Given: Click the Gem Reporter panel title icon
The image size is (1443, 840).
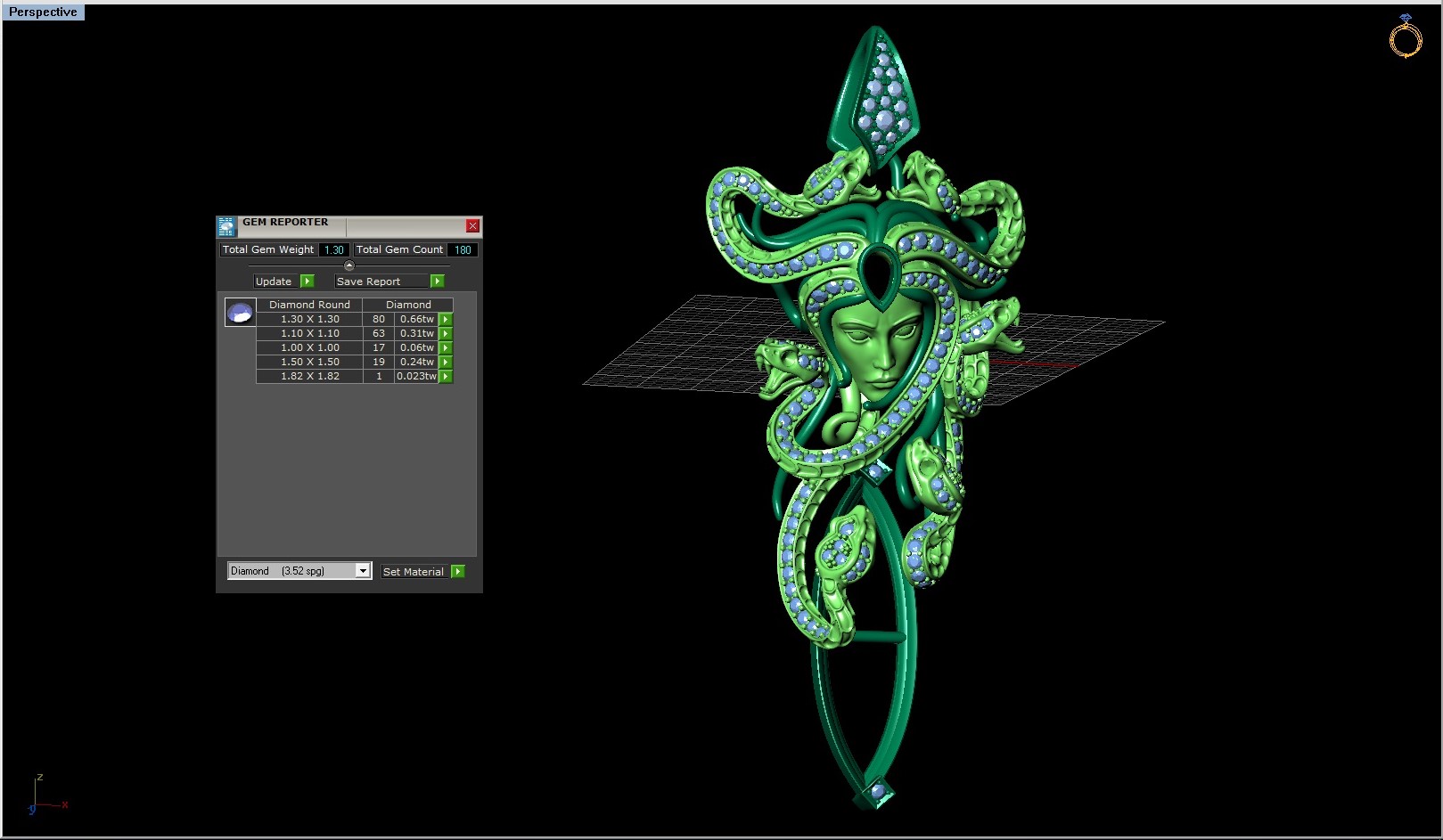Looking at the screenshot, I should [226, 226].
